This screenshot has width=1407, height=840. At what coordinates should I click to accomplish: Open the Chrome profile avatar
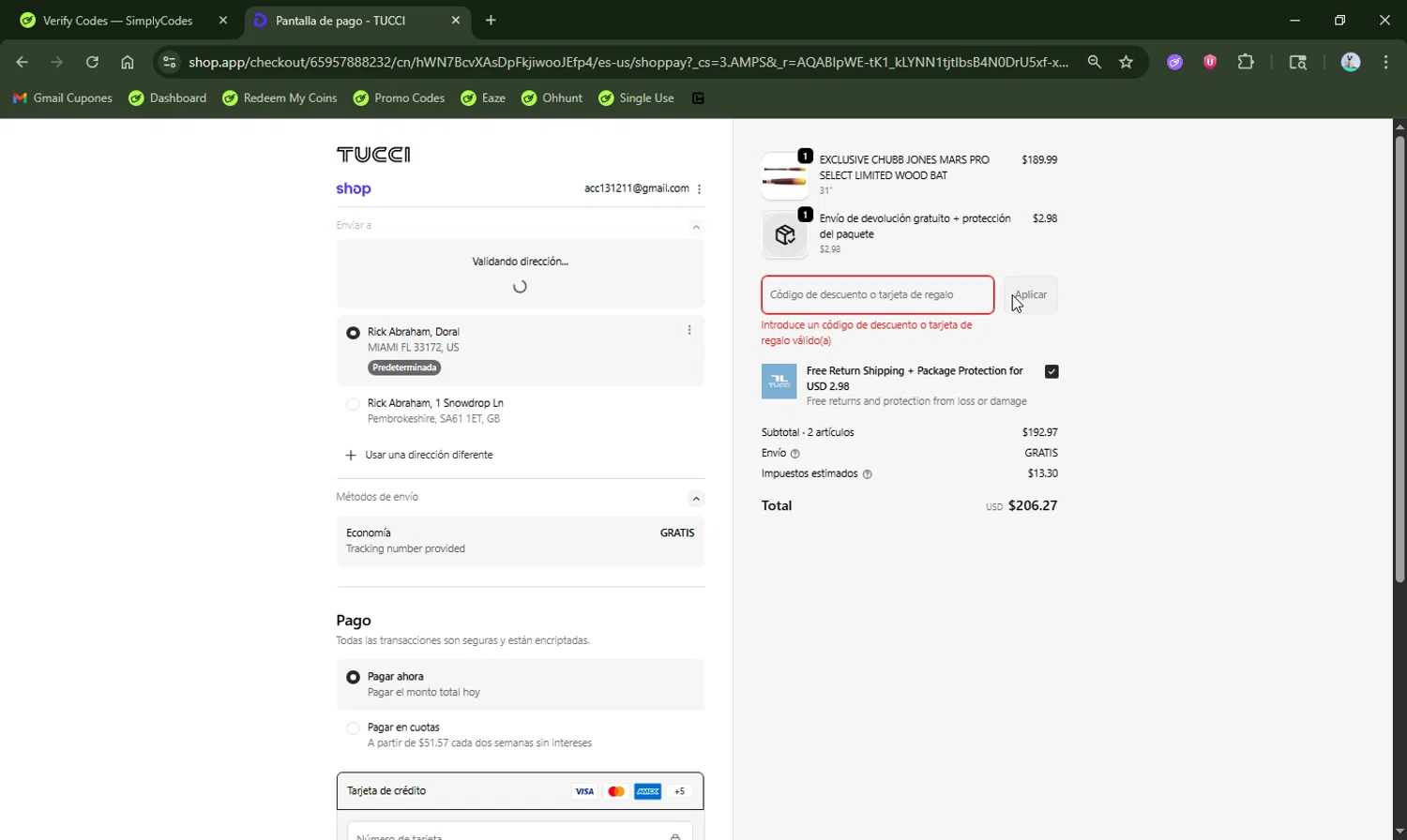[1351, 62]
